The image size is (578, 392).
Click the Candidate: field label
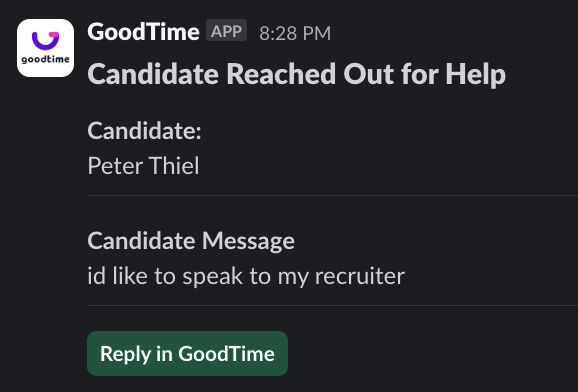(x=144, y=131)
